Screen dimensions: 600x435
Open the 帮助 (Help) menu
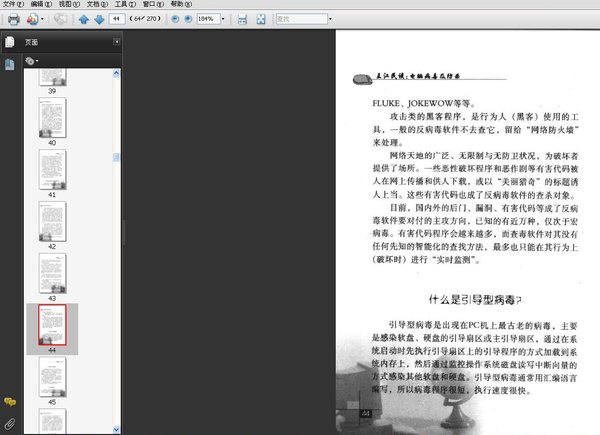pyautogui.click(x=181, y=4)
